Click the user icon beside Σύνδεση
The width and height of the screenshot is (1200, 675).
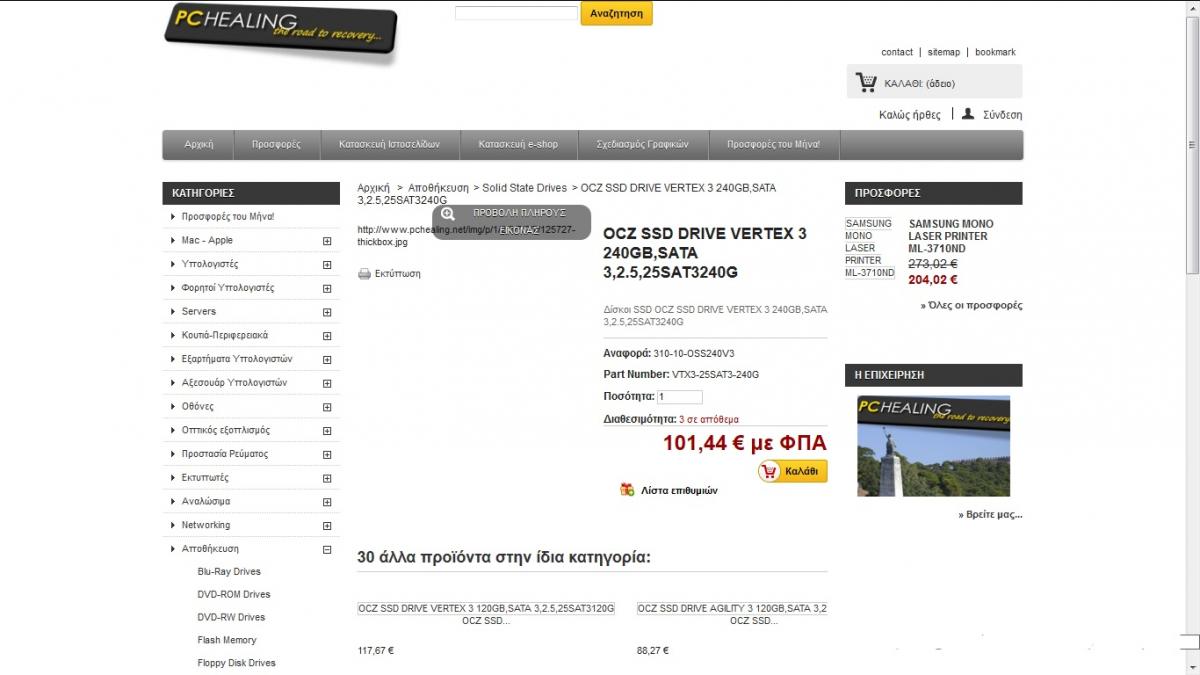click(968, 114)
